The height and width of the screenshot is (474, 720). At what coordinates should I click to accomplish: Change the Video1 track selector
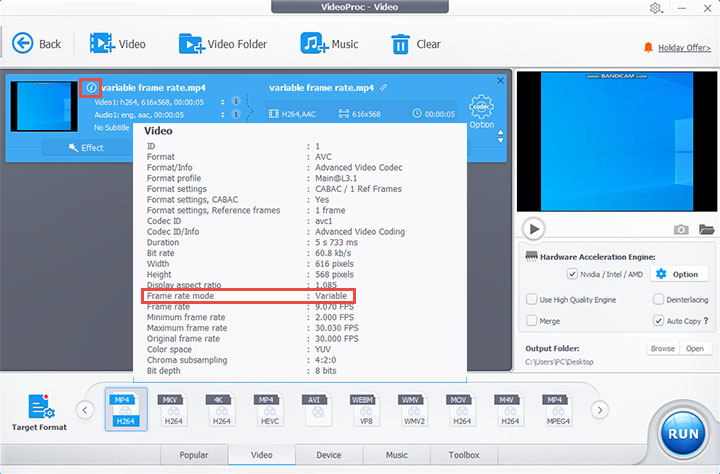pyautogui.click(x=222, y=102)
